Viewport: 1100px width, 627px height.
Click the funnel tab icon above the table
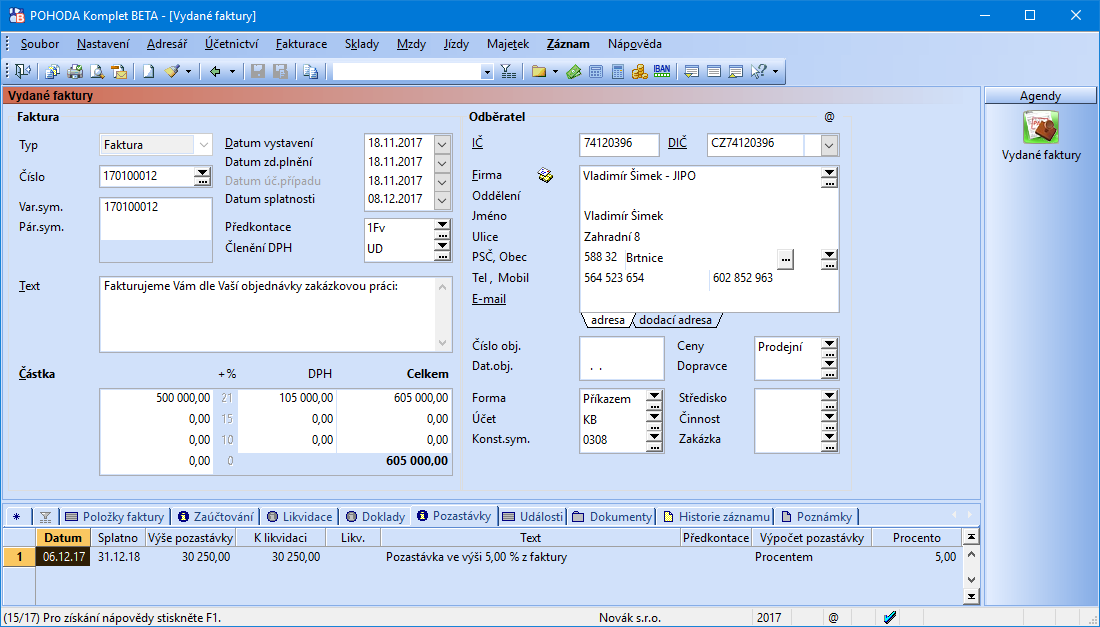pyautogui.click(x=46, y=517)
